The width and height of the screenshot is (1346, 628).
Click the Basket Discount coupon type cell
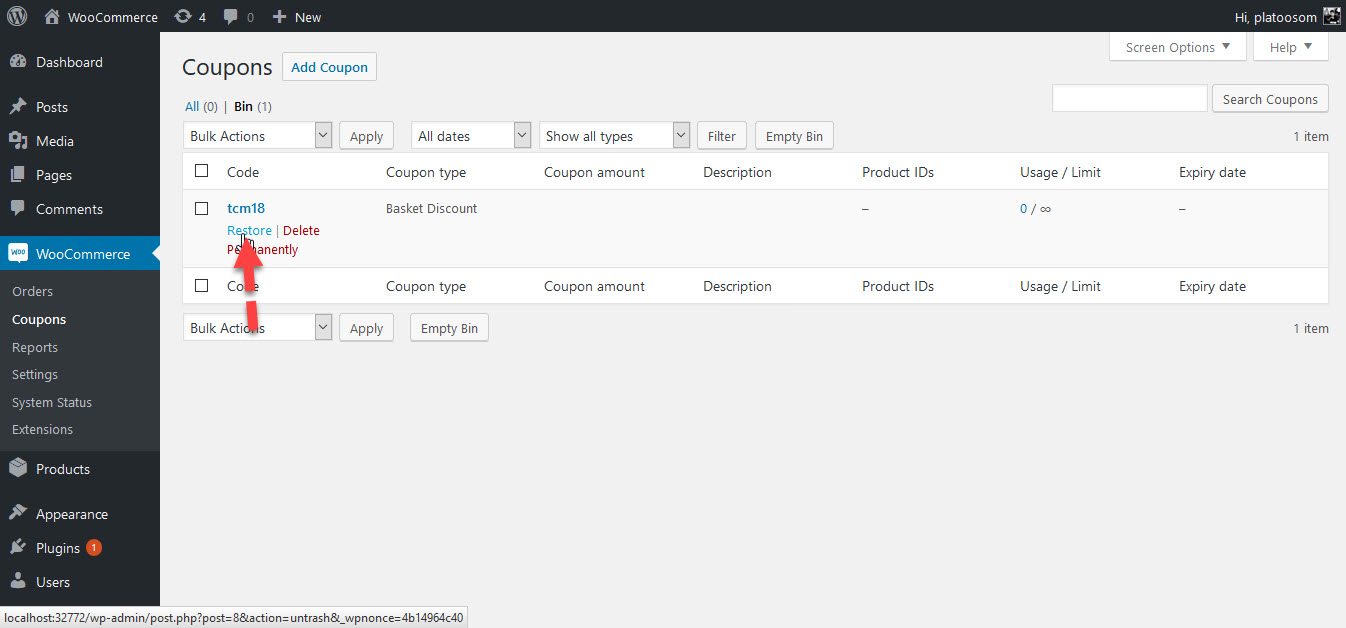coord(431,209)
